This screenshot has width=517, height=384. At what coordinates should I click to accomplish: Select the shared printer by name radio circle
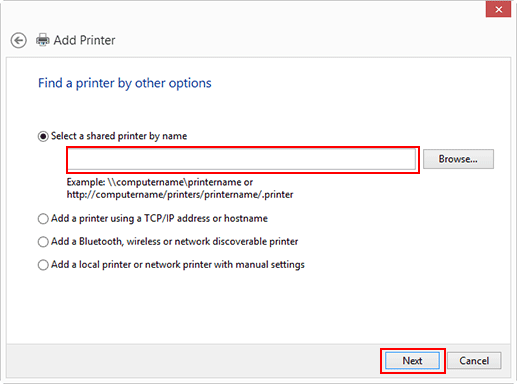point(43,136)
